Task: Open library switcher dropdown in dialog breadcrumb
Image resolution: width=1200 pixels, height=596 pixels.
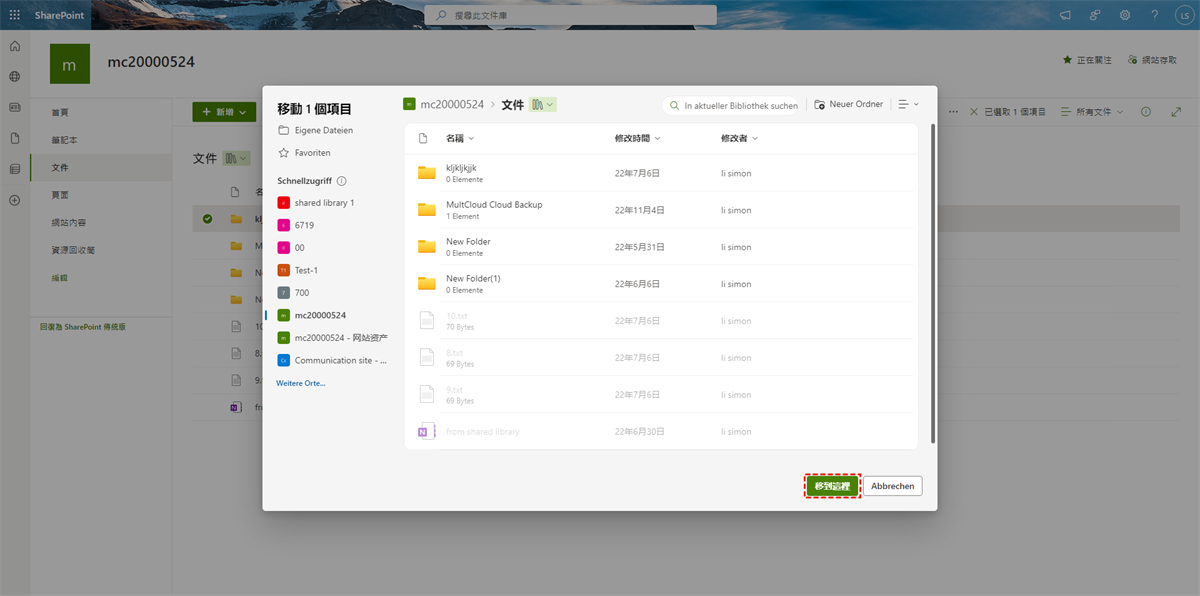Action: [543, 104]
